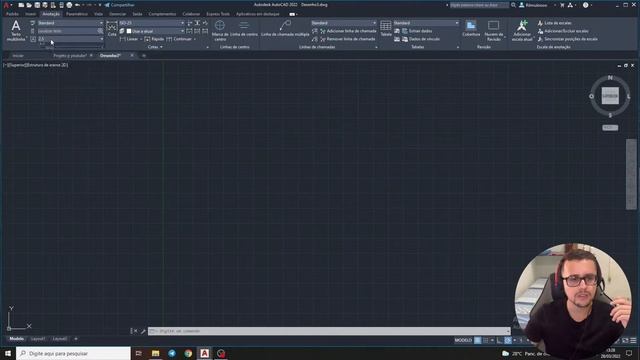Open the Usar a atual layer dropdown
Image resolution: width=640 pixels, height=360 pixels.
click(155, 31)
